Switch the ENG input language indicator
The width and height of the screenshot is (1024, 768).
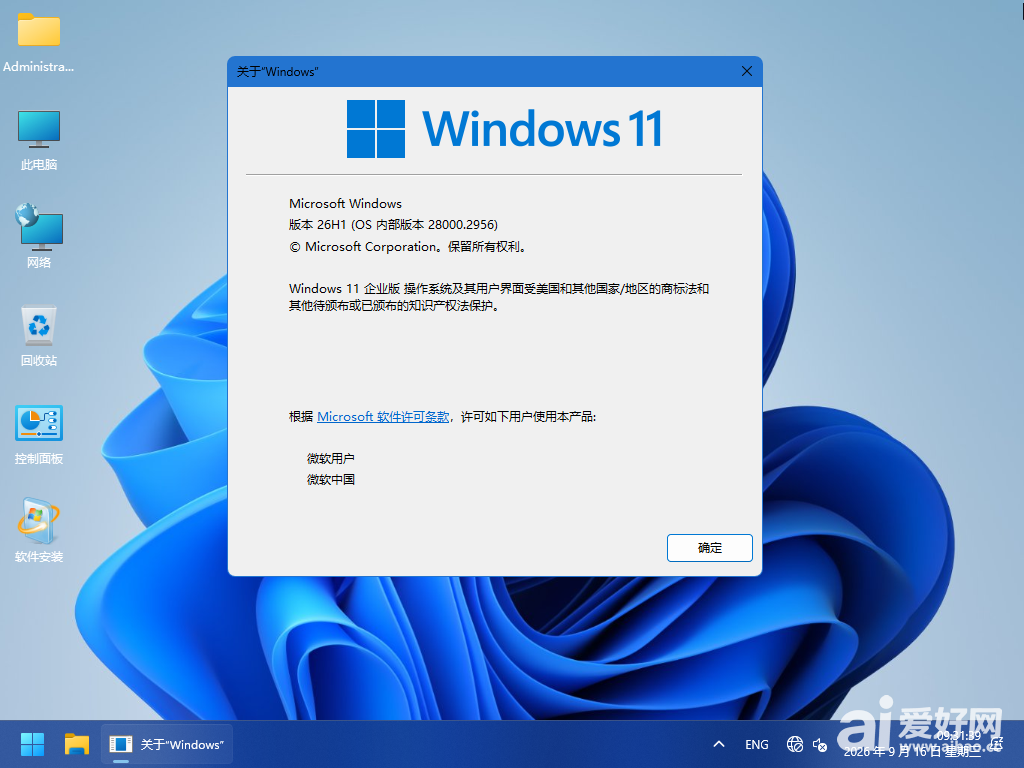(x=756, y=744)
